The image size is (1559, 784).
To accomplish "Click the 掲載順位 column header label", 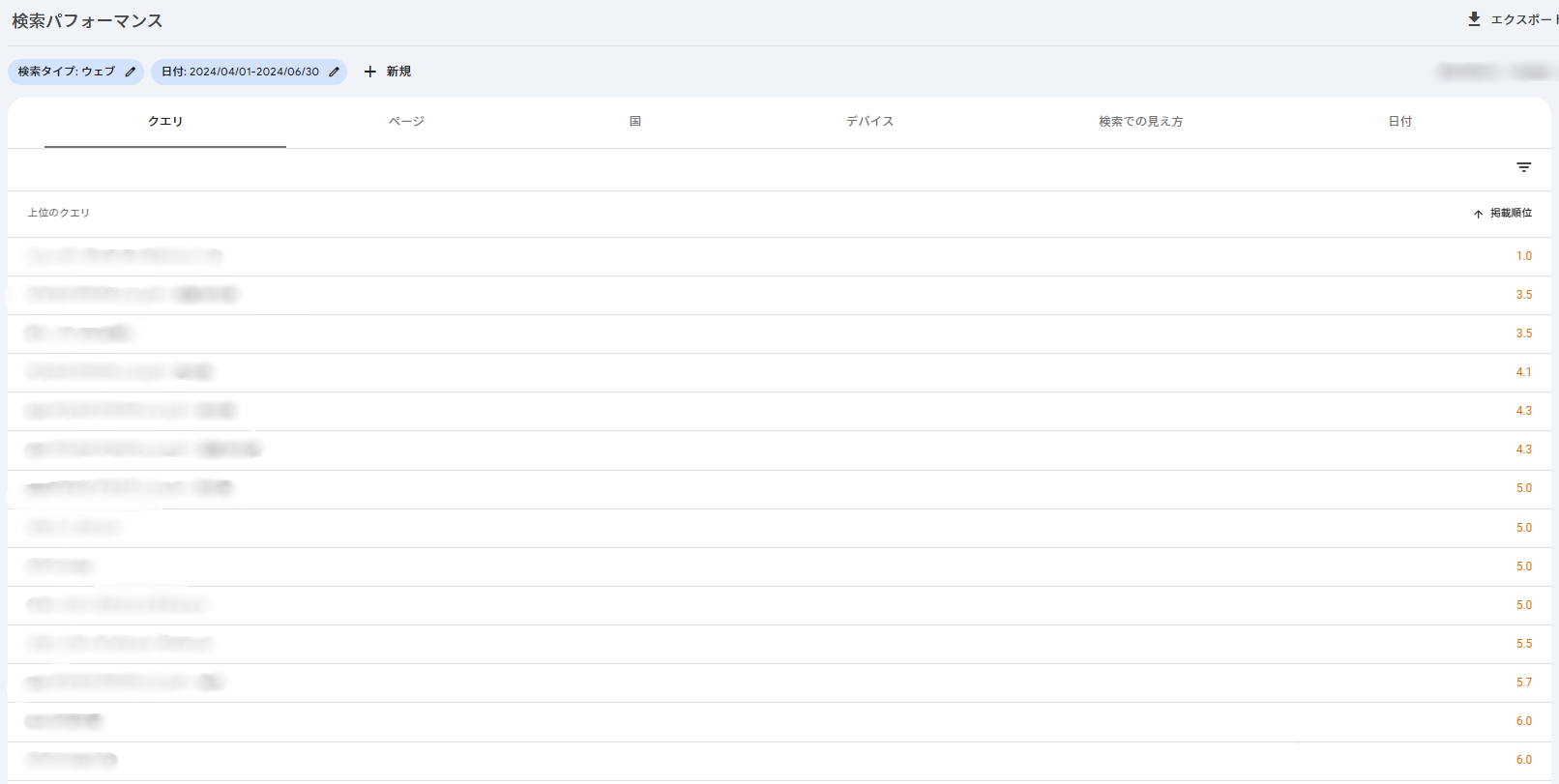I will tap(1511, 213).
